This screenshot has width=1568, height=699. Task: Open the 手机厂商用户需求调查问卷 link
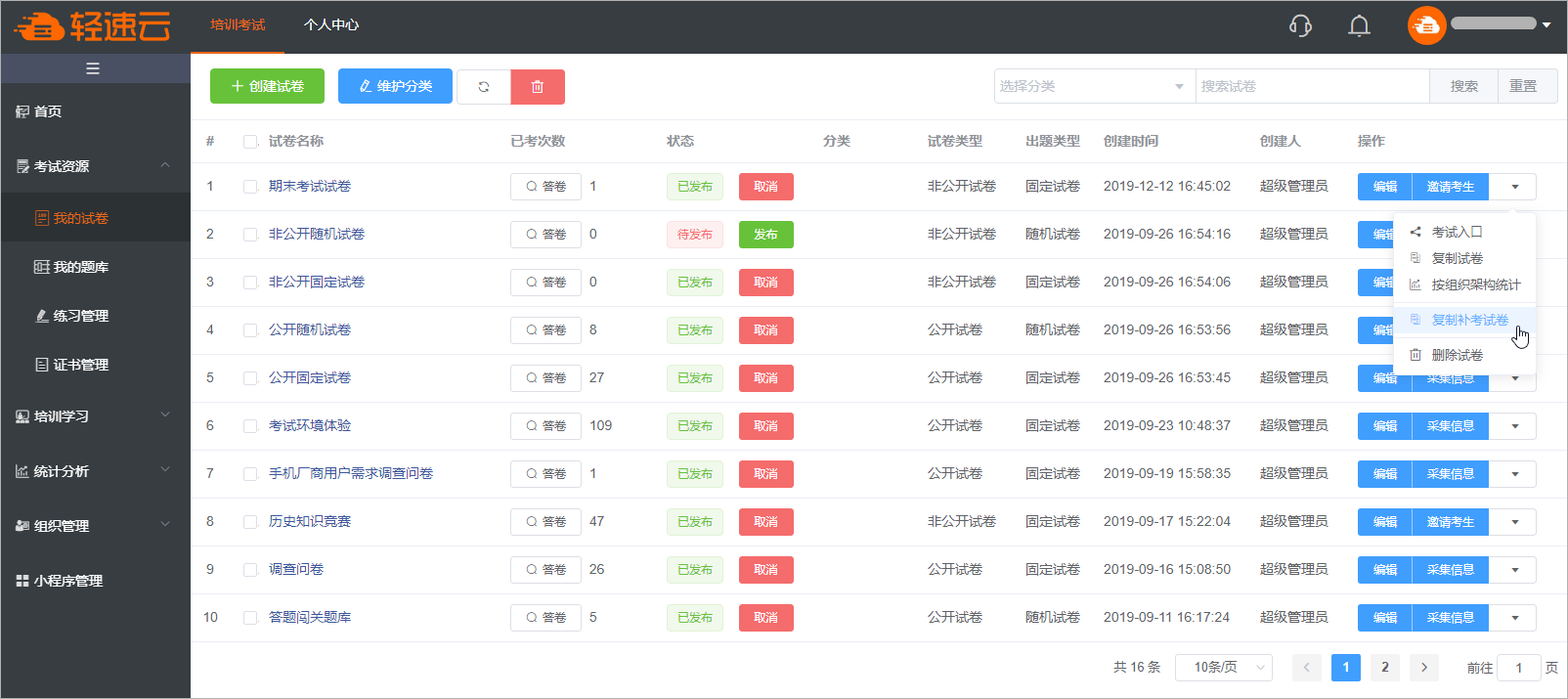coord(351,474)
